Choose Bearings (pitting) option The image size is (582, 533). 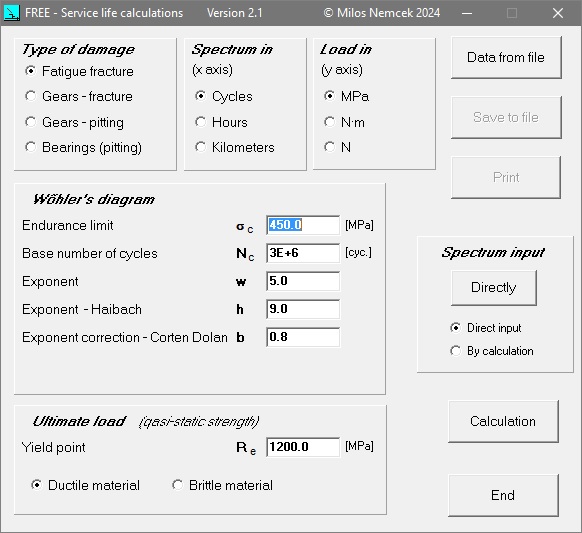[83, 147]
